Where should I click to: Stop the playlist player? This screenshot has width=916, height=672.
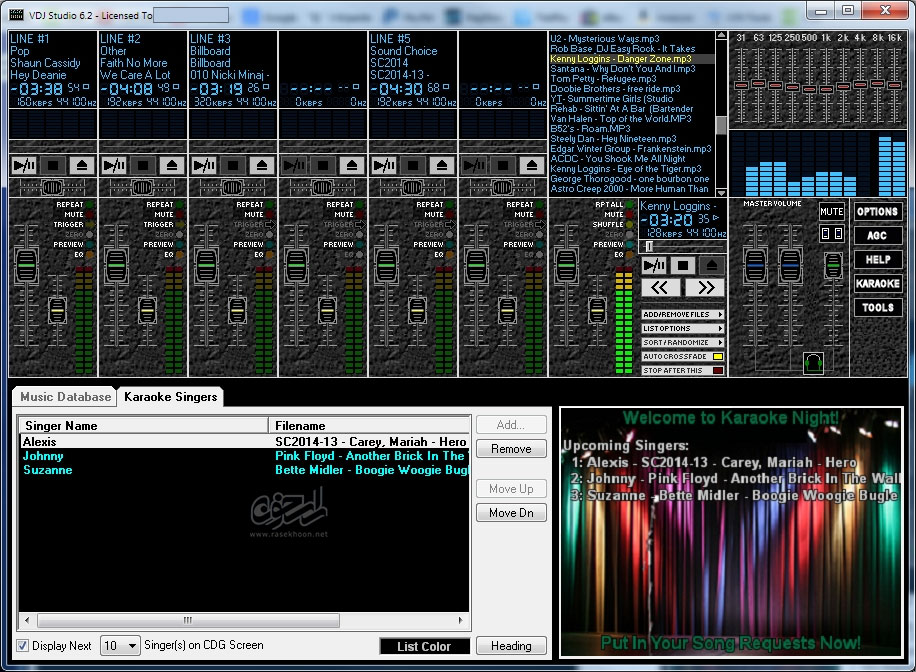[682, 266]
